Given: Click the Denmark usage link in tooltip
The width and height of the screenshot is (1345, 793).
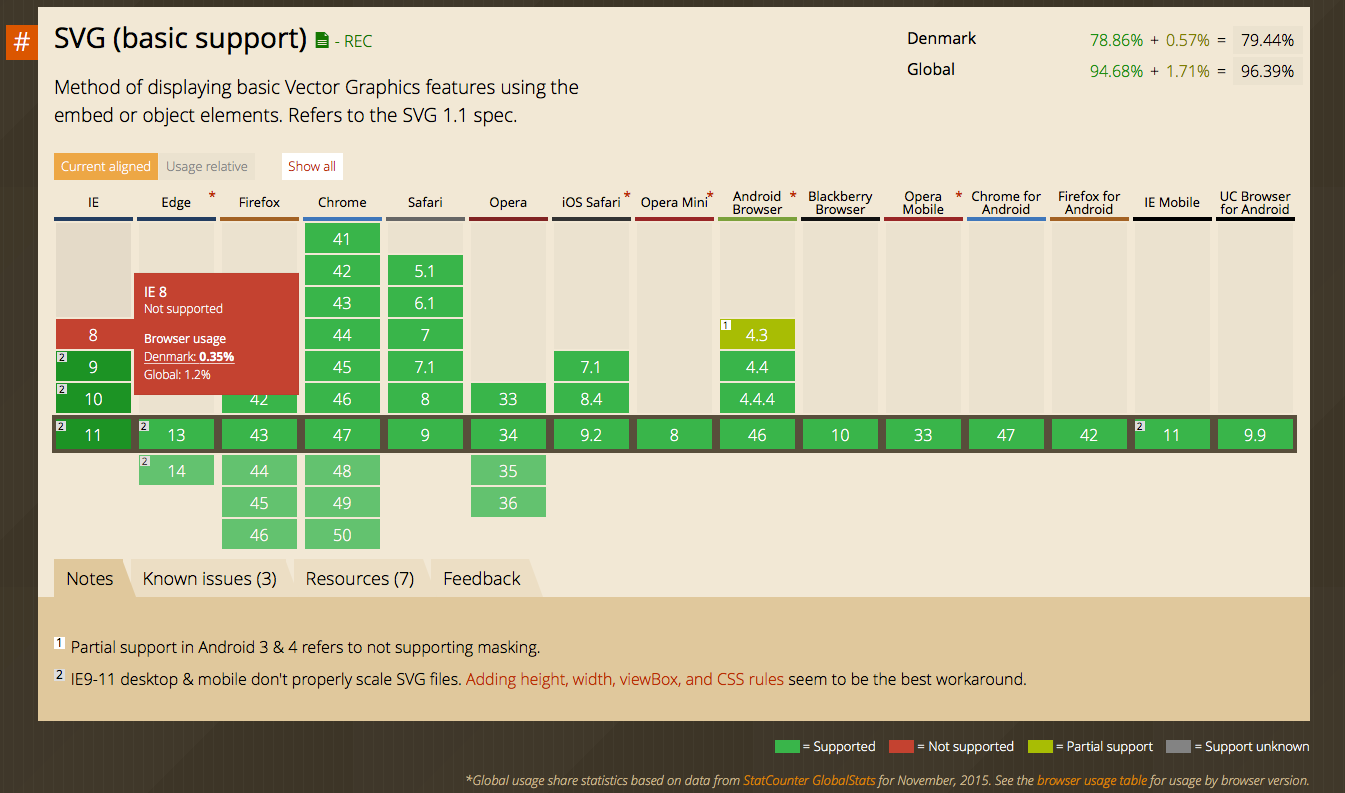Looking at the screenshot, I should click(189, 357).
